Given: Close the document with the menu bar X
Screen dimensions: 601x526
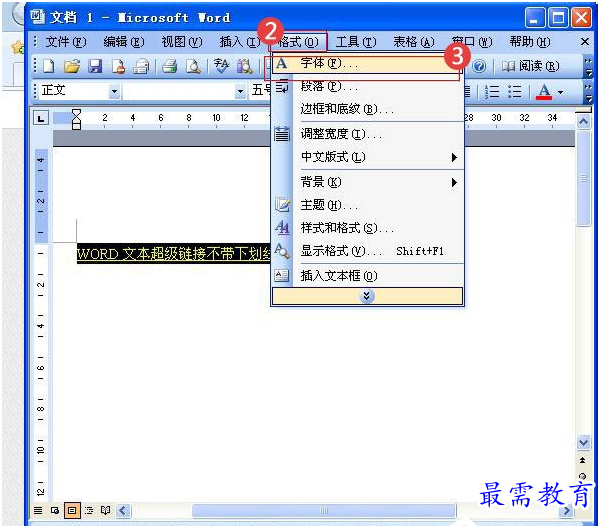Looking at the screenshot, I should [585, 41].
